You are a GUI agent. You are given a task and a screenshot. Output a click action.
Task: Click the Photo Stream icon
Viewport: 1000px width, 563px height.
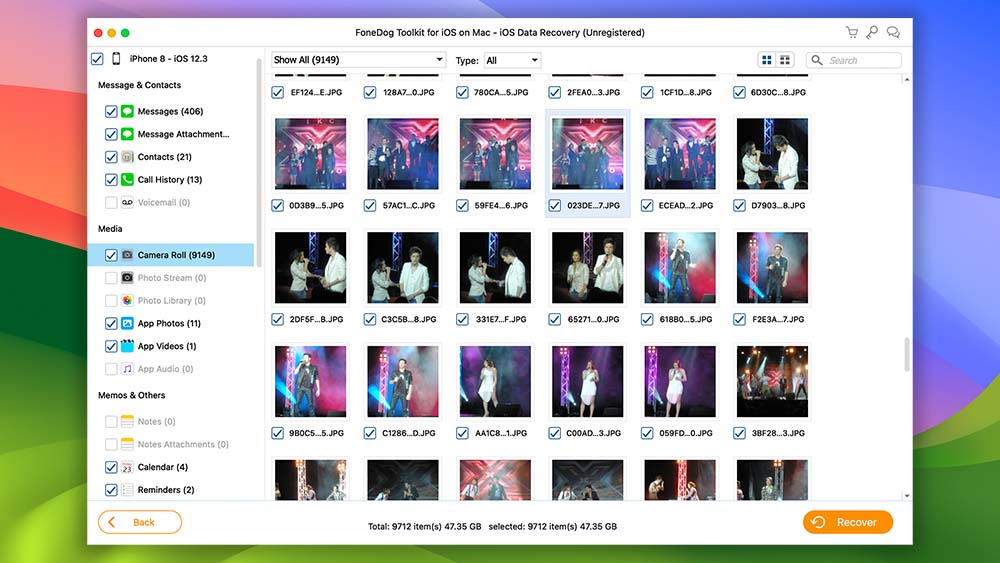click(127, 278)
